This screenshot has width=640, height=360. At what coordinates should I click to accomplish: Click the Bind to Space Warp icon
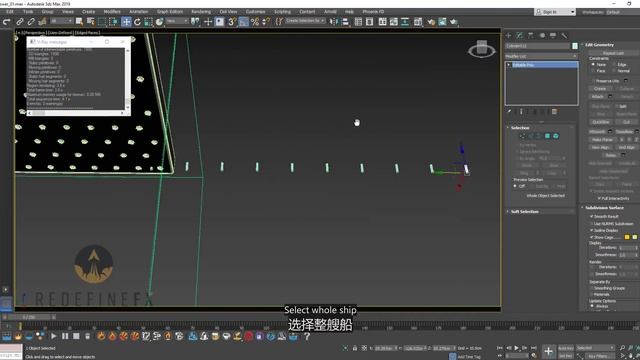(42, 22)
